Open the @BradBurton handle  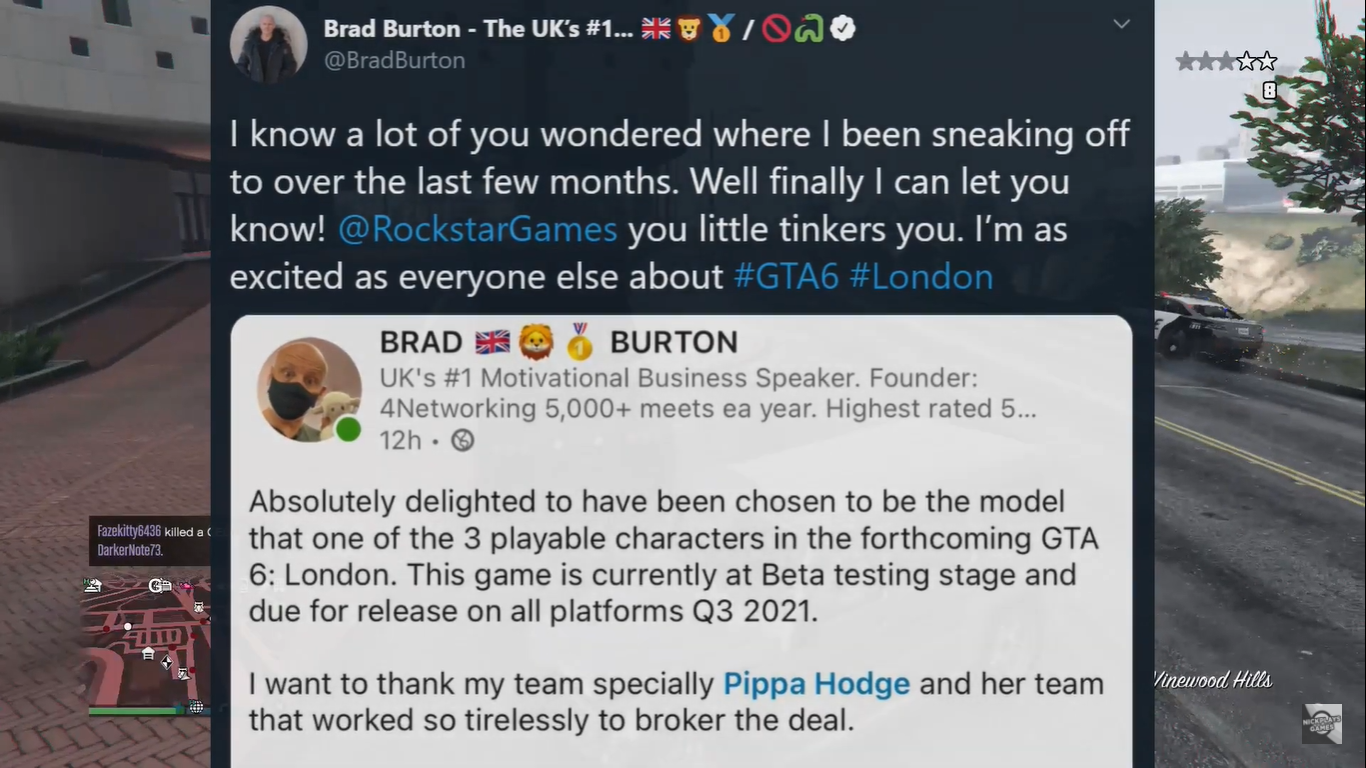pyautogui.click(x=394, y=60)
